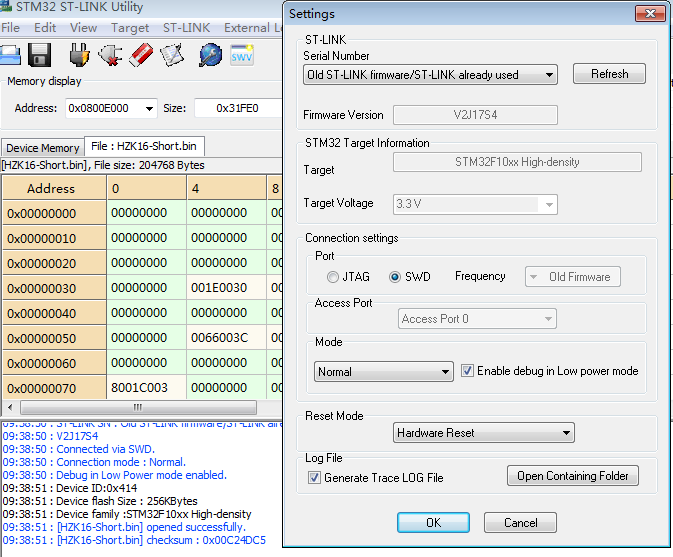Open the Access Port 0 dropdown

[x=477, y=319]
